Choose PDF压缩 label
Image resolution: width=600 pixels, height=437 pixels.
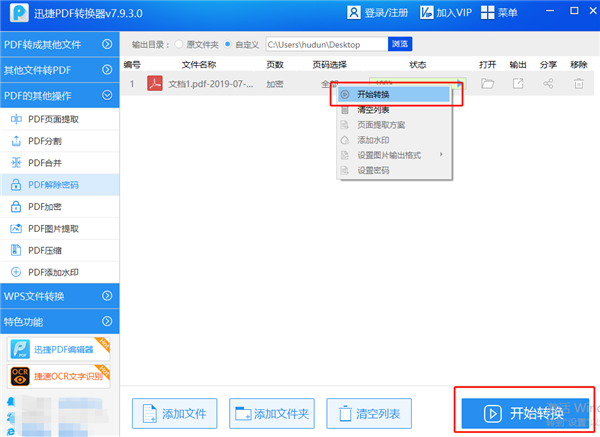(45, 251)
